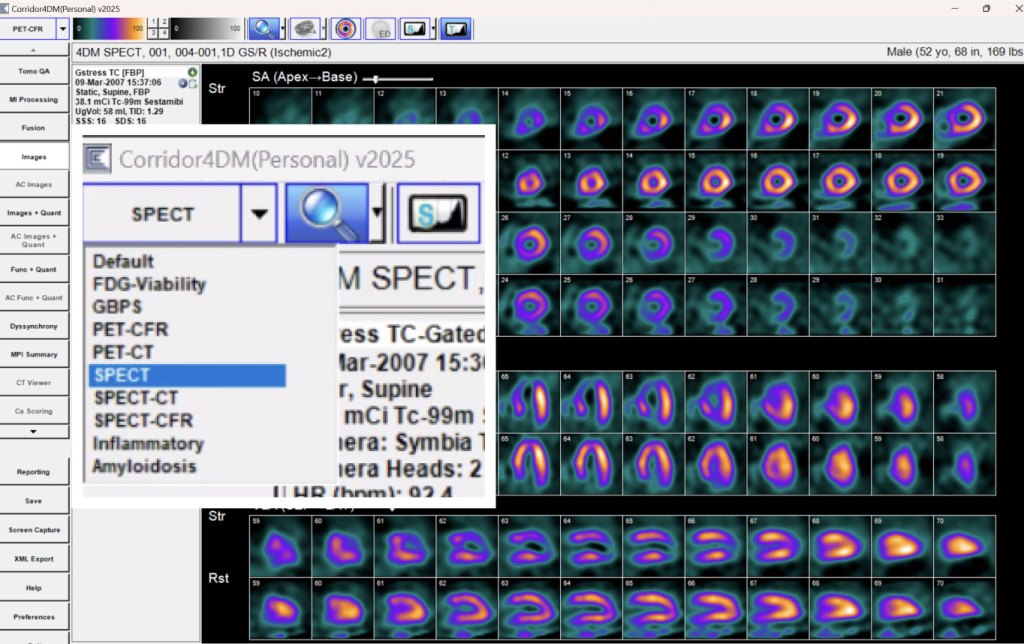1024x644 pixels.
Task: Click the green arrow icon beside Gstress TC
Action: 191,72
